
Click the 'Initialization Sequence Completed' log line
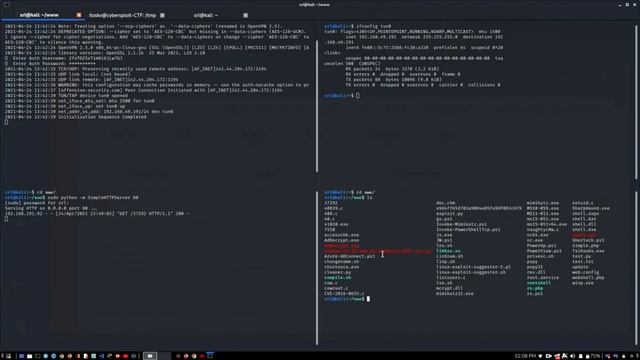point(76,117)
